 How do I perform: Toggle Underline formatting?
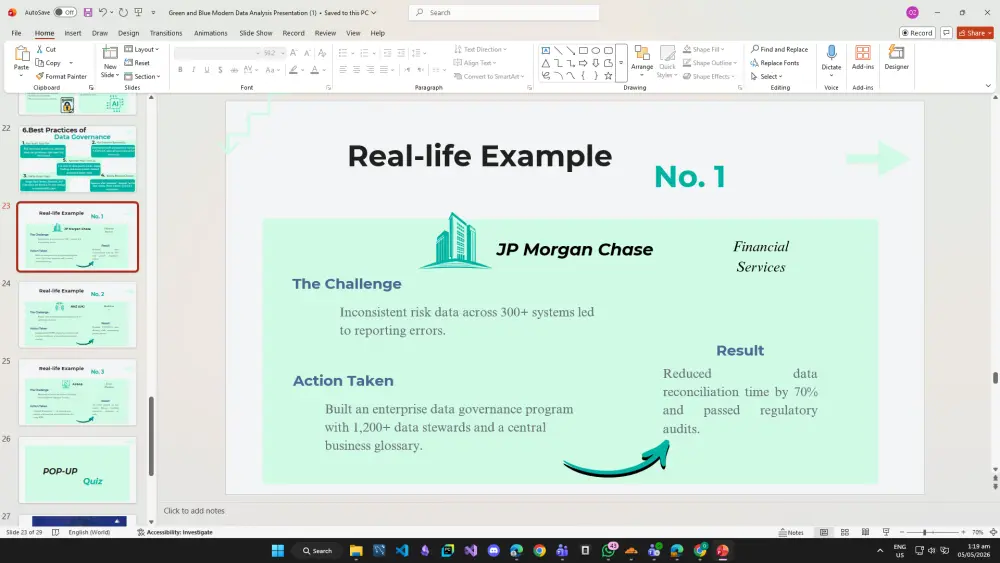207,69
